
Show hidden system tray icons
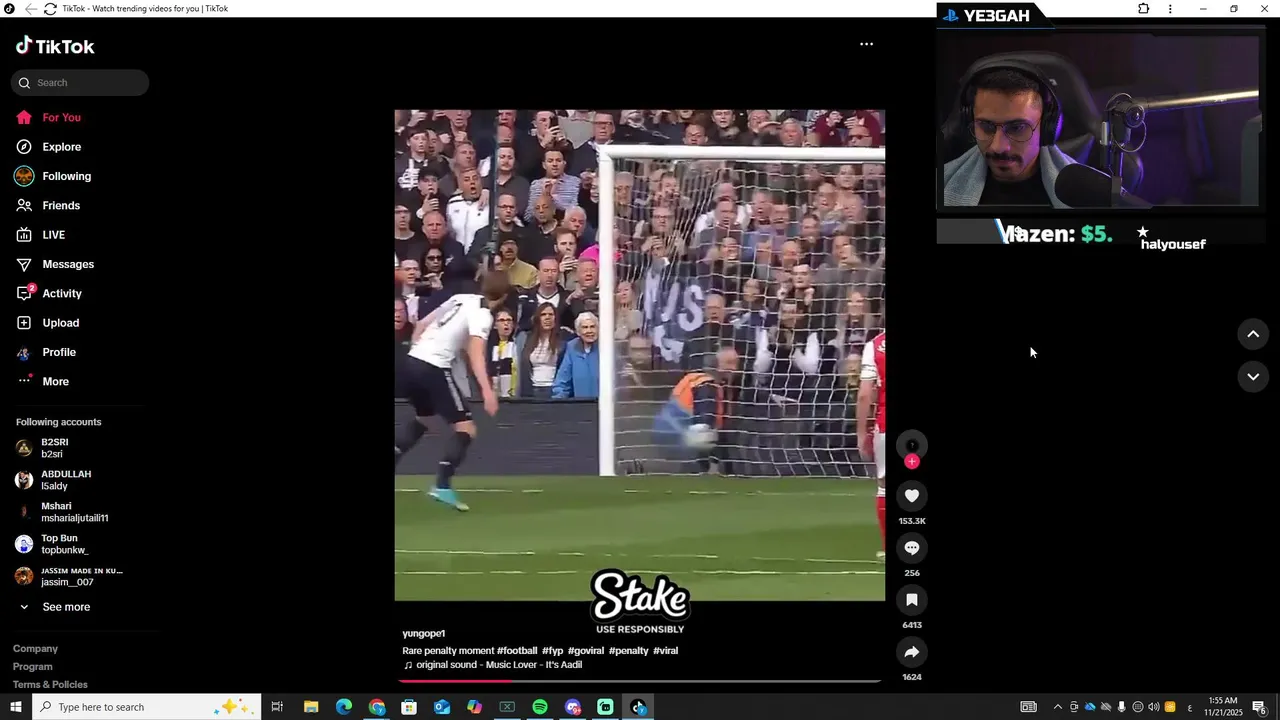(1058, 707)
